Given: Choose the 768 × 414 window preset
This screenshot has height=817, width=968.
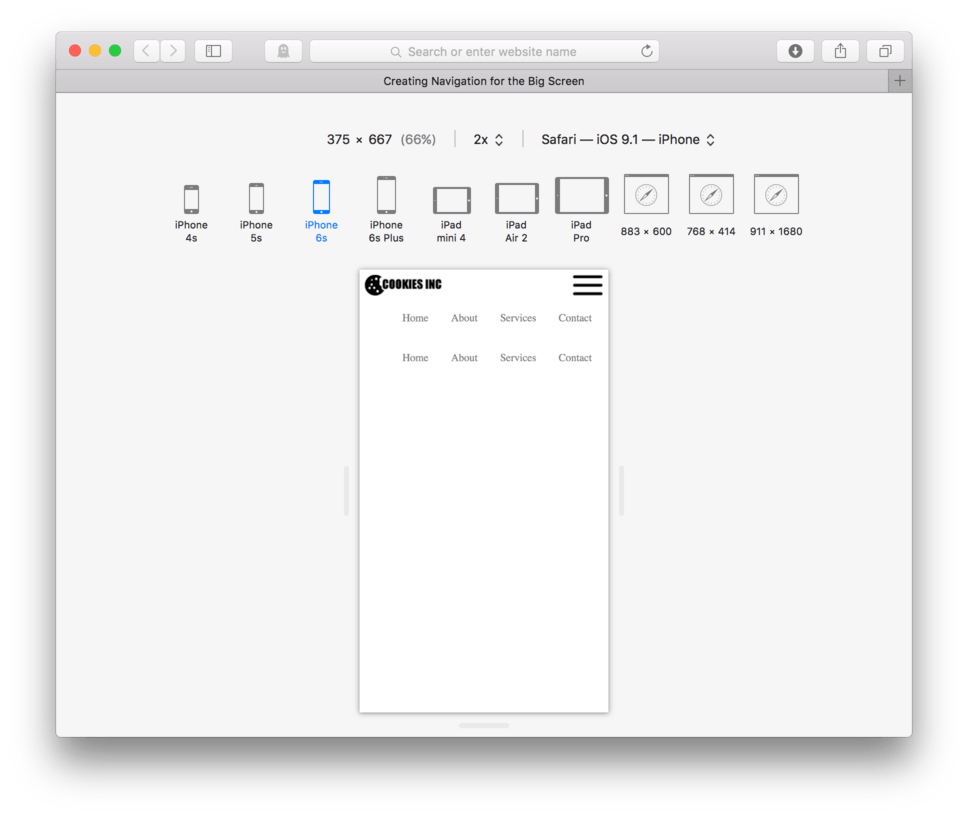Looking at the screenshot, I should point(711,206).
